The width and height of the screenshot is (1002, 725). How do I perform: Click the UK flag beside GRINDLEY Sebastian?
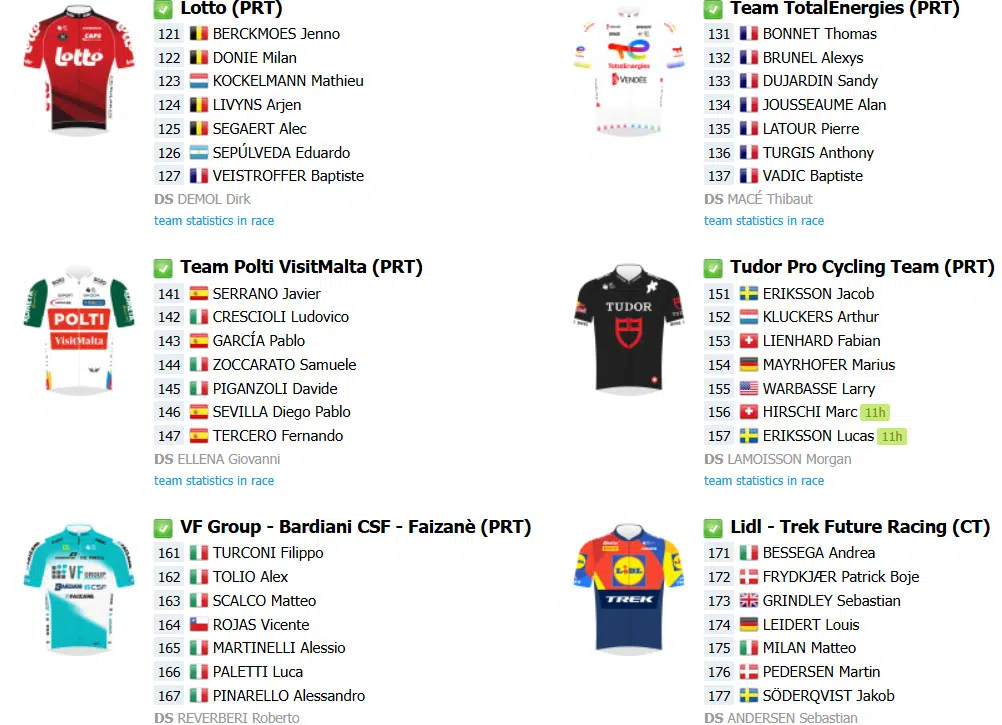coord(749,600)
